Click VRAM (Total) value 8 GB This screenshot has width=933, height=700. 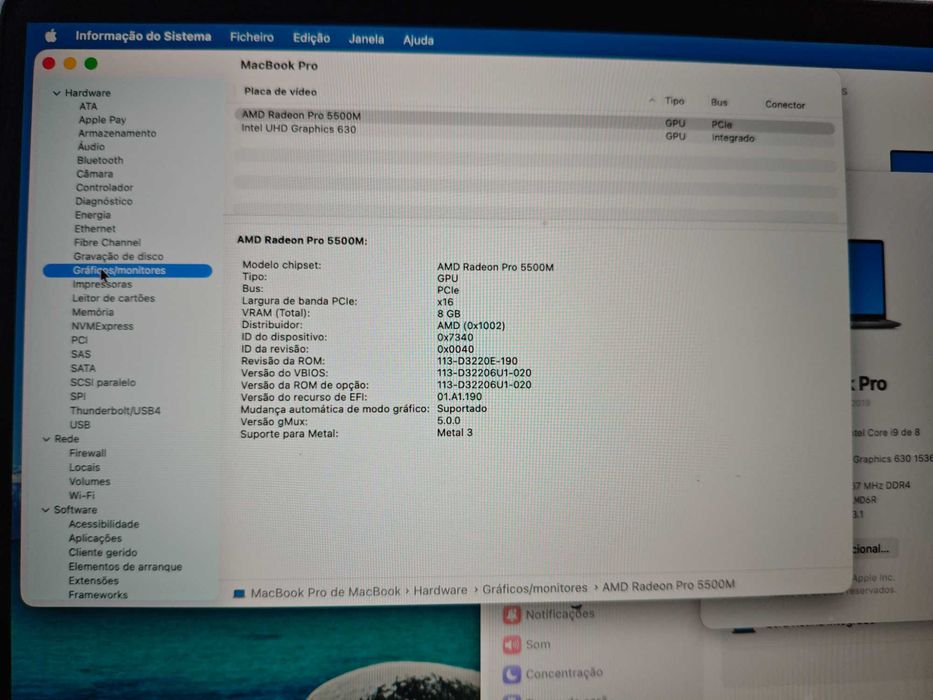(x=449, y=314)
